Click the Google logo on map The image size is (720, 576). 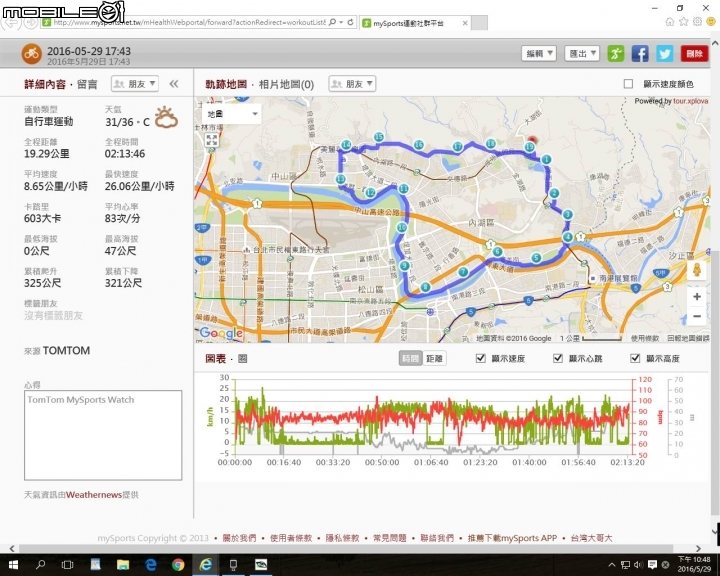(221, 333)
